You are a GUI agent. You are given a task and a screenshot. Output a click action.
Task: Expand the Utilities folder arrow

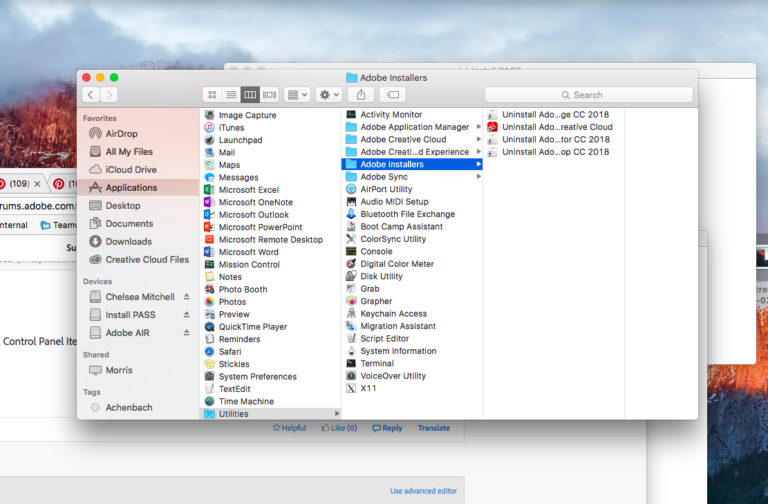[336, 414]
